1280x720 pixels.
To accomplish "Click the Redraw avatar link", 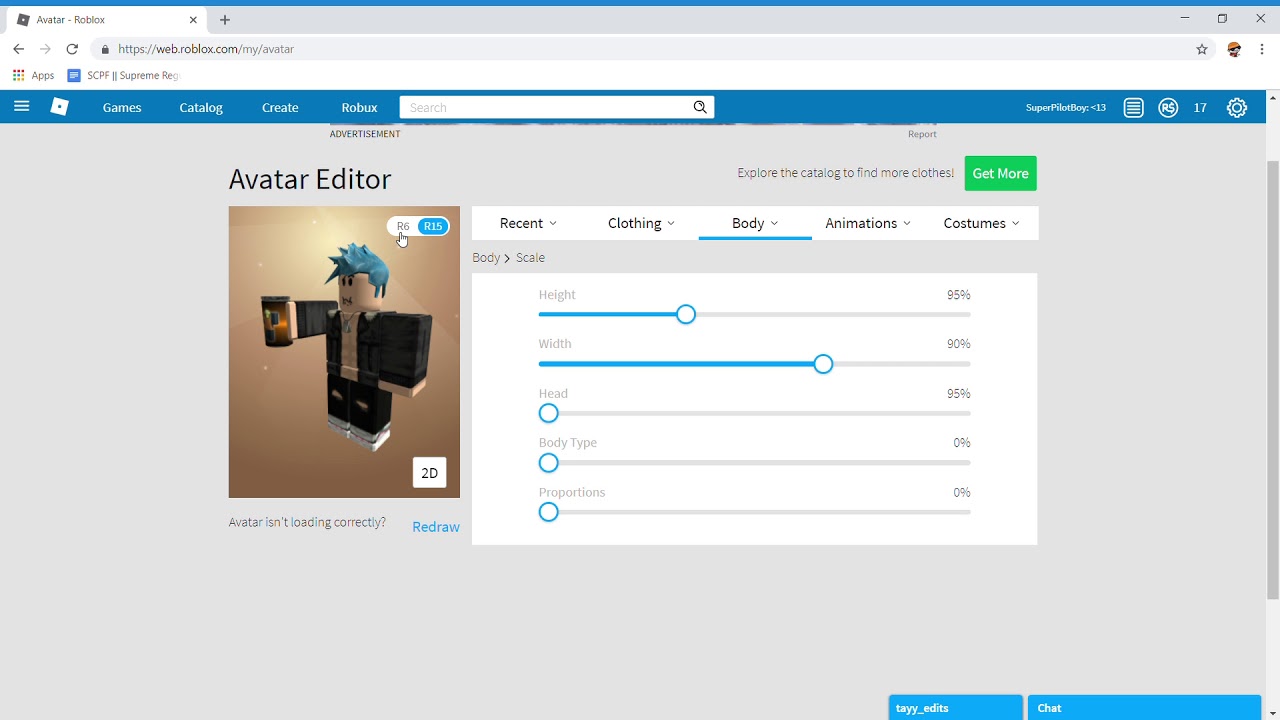I will coord(436,527).
